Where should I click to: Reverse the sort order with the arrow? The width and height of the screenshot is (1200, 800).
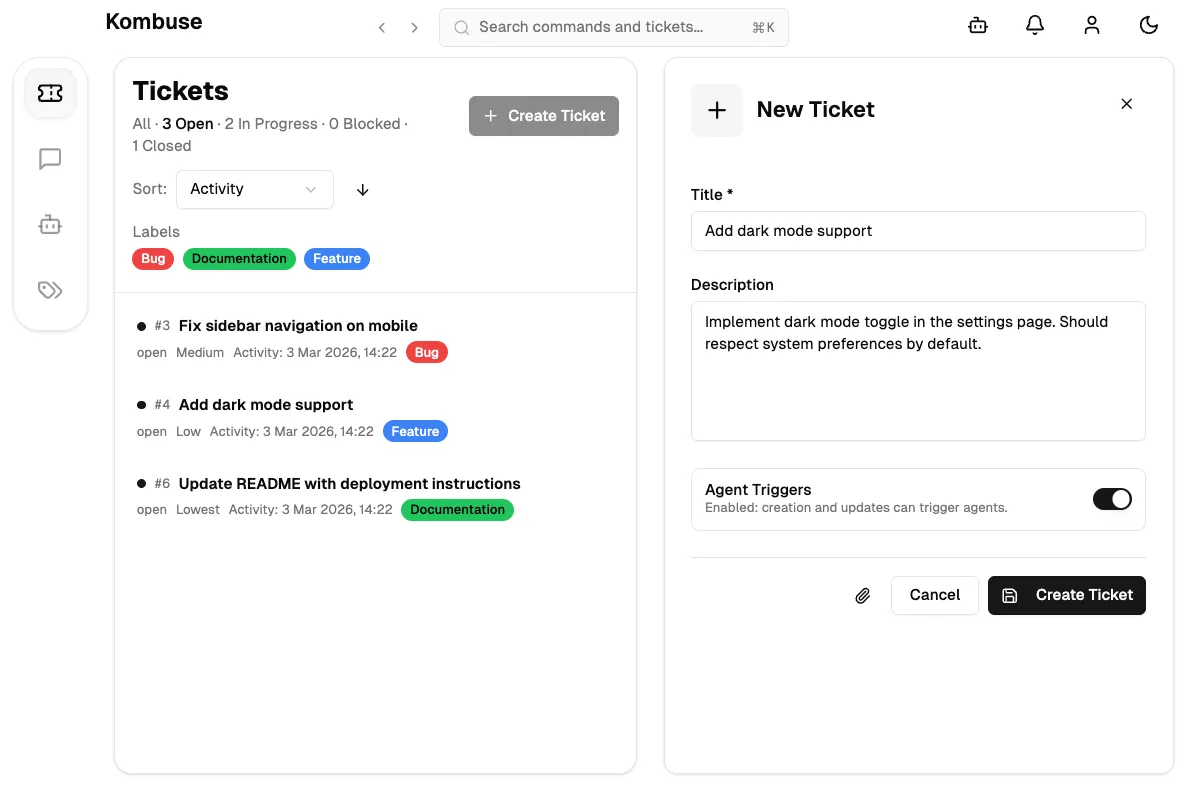pyautogui.click(x=362, y=189)
